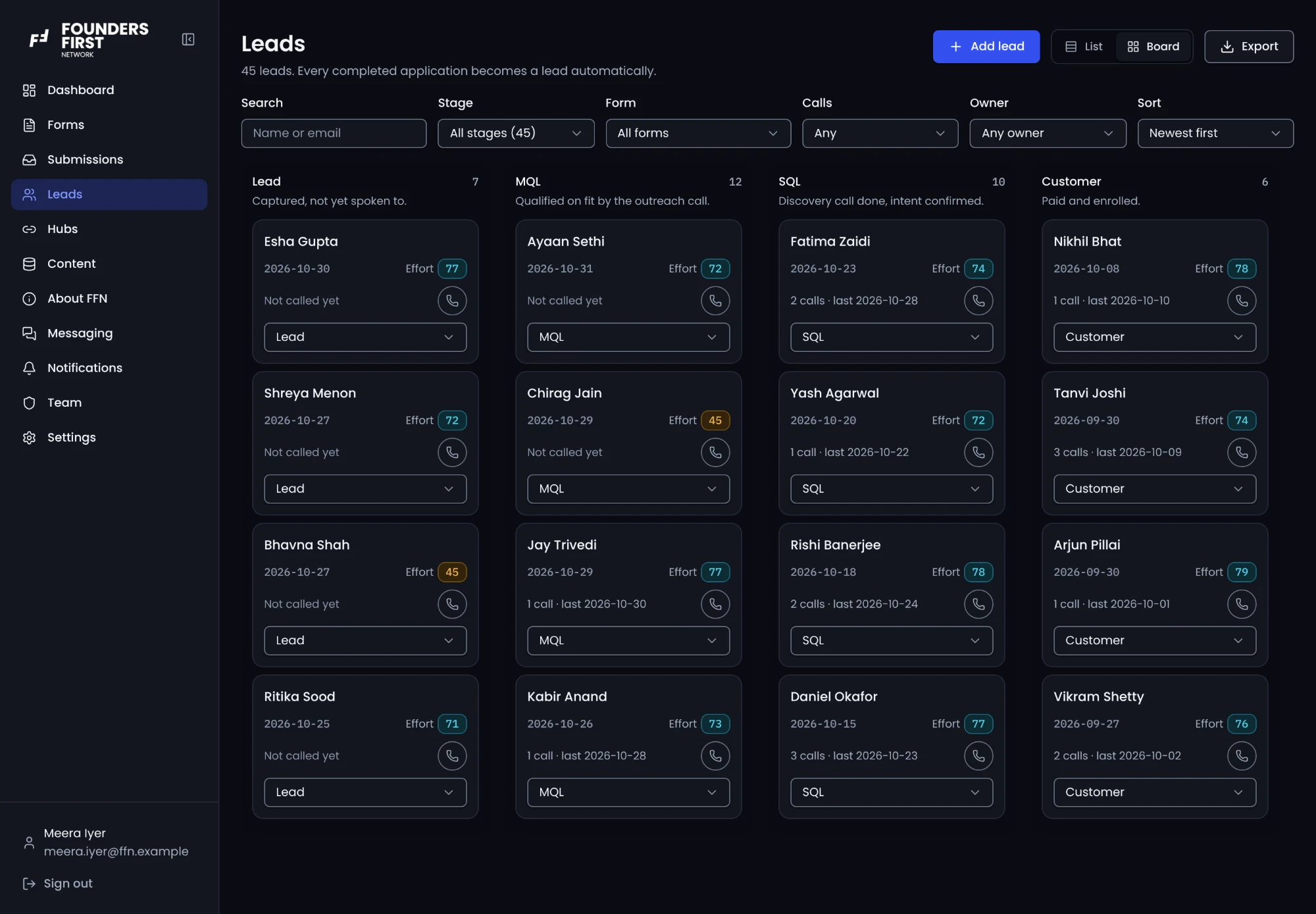Open Messaging from the sidebar
Screen dimensions: 1316x914
109,334
